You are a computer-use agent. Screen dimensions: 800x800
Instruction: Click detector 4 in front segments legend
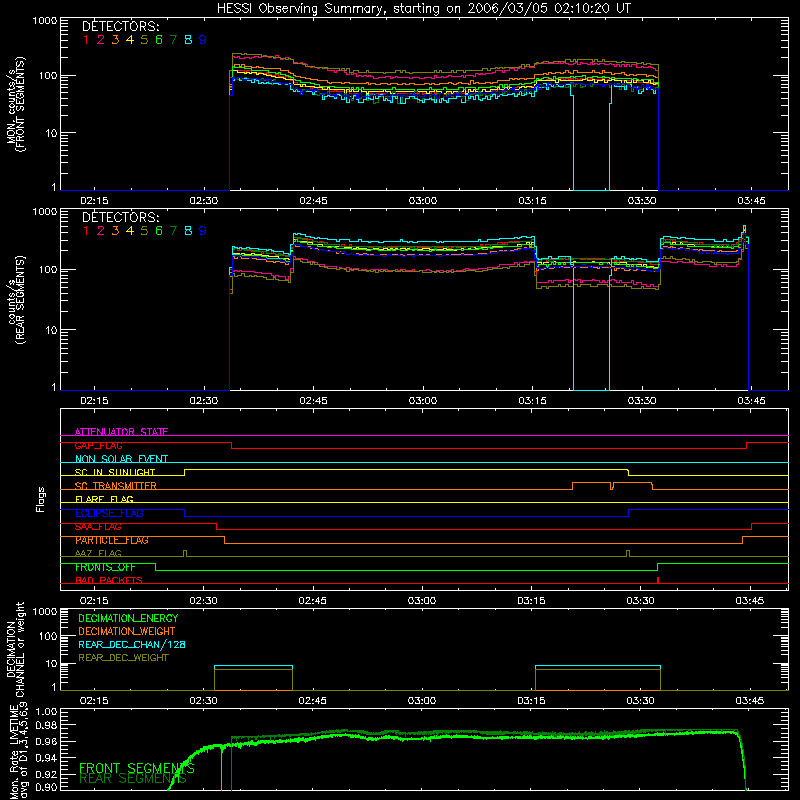(x=130, y=40)
